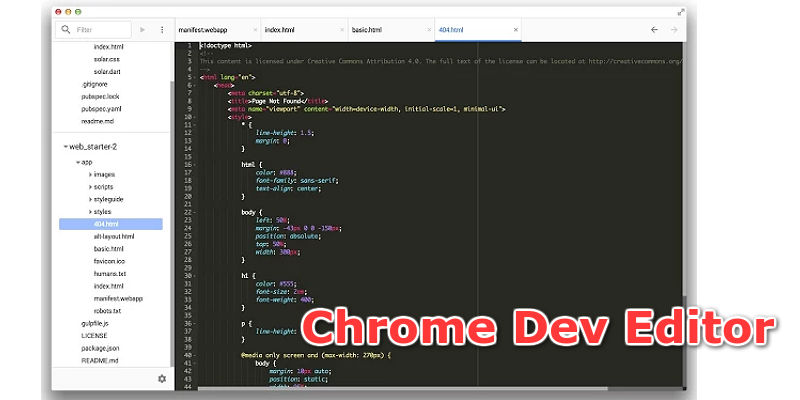800x400 pixels.
Task: Open settings gear in sidebar
Action: click(x=162, y=379)
